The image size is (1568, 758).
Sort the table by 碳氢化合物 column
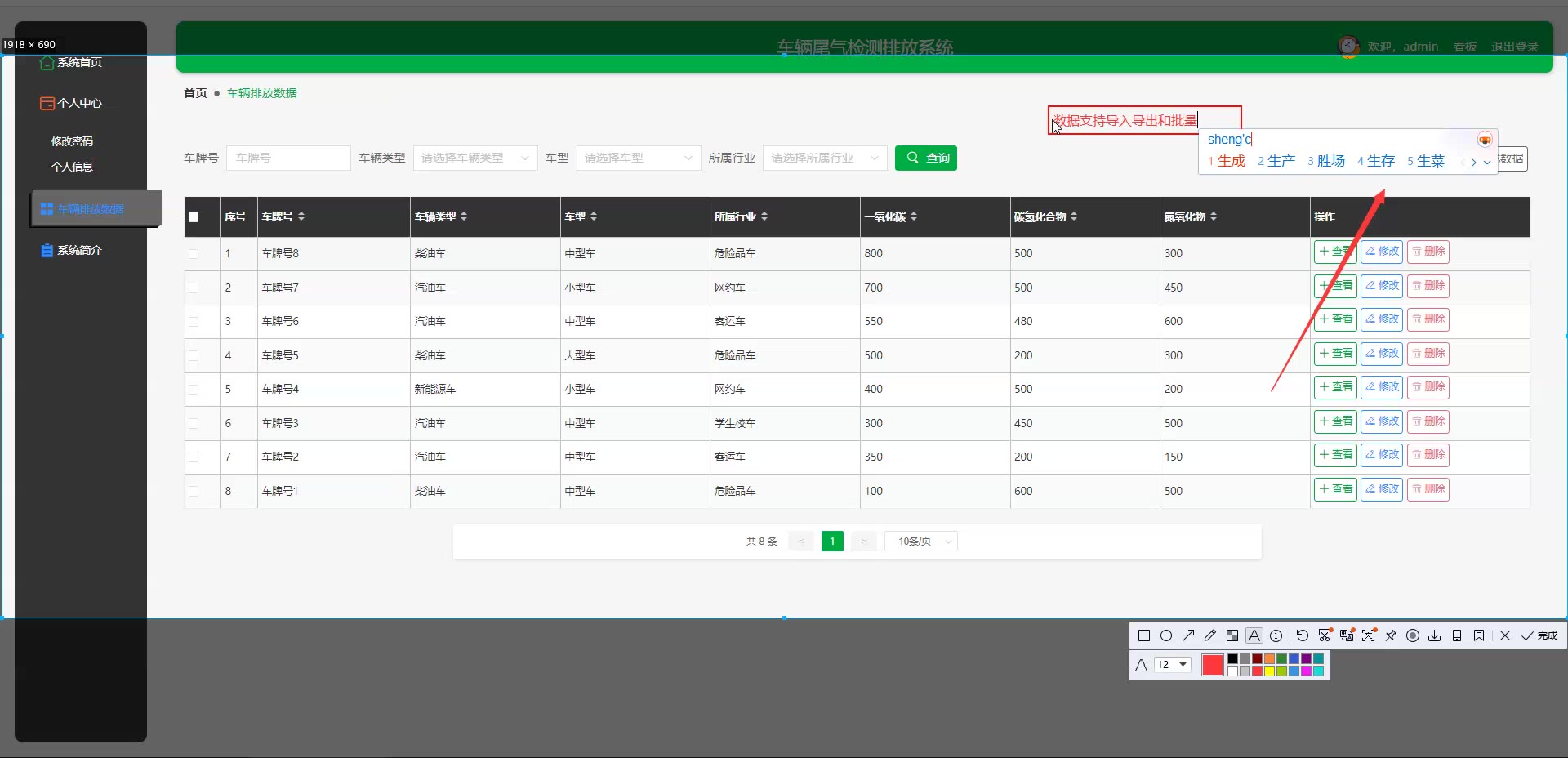tap(1074, 216)
